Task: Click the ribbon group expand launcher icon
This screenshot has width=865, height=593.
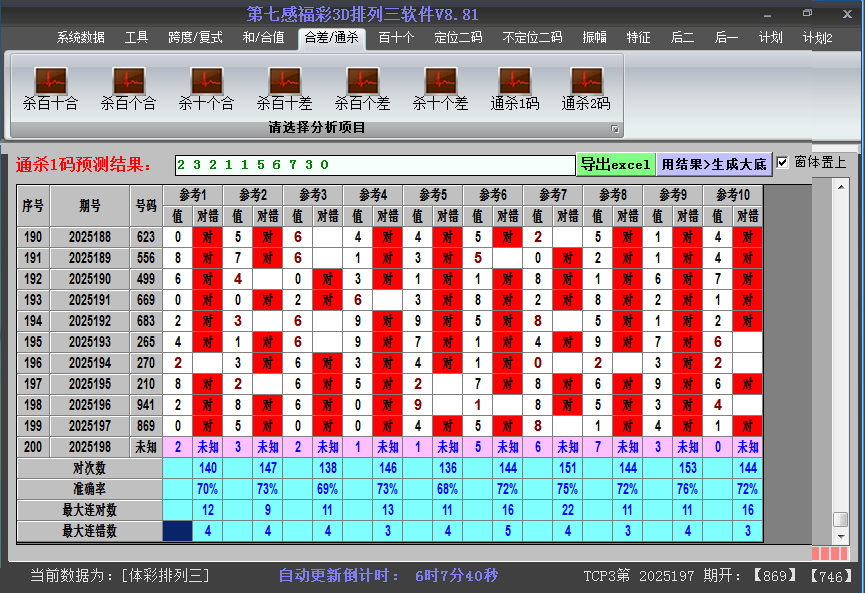Action: click(615, 129)
